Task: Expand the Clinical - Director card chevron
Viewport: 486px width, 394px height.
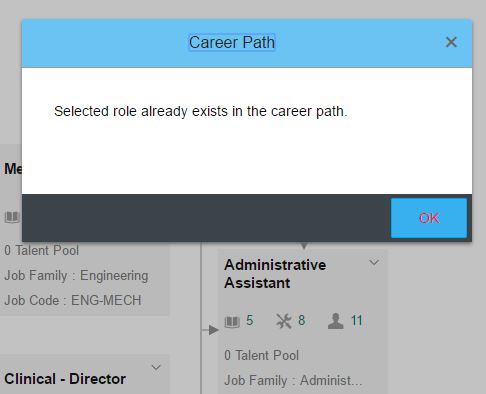Action: pyautogui.click(x=156, y=367)
